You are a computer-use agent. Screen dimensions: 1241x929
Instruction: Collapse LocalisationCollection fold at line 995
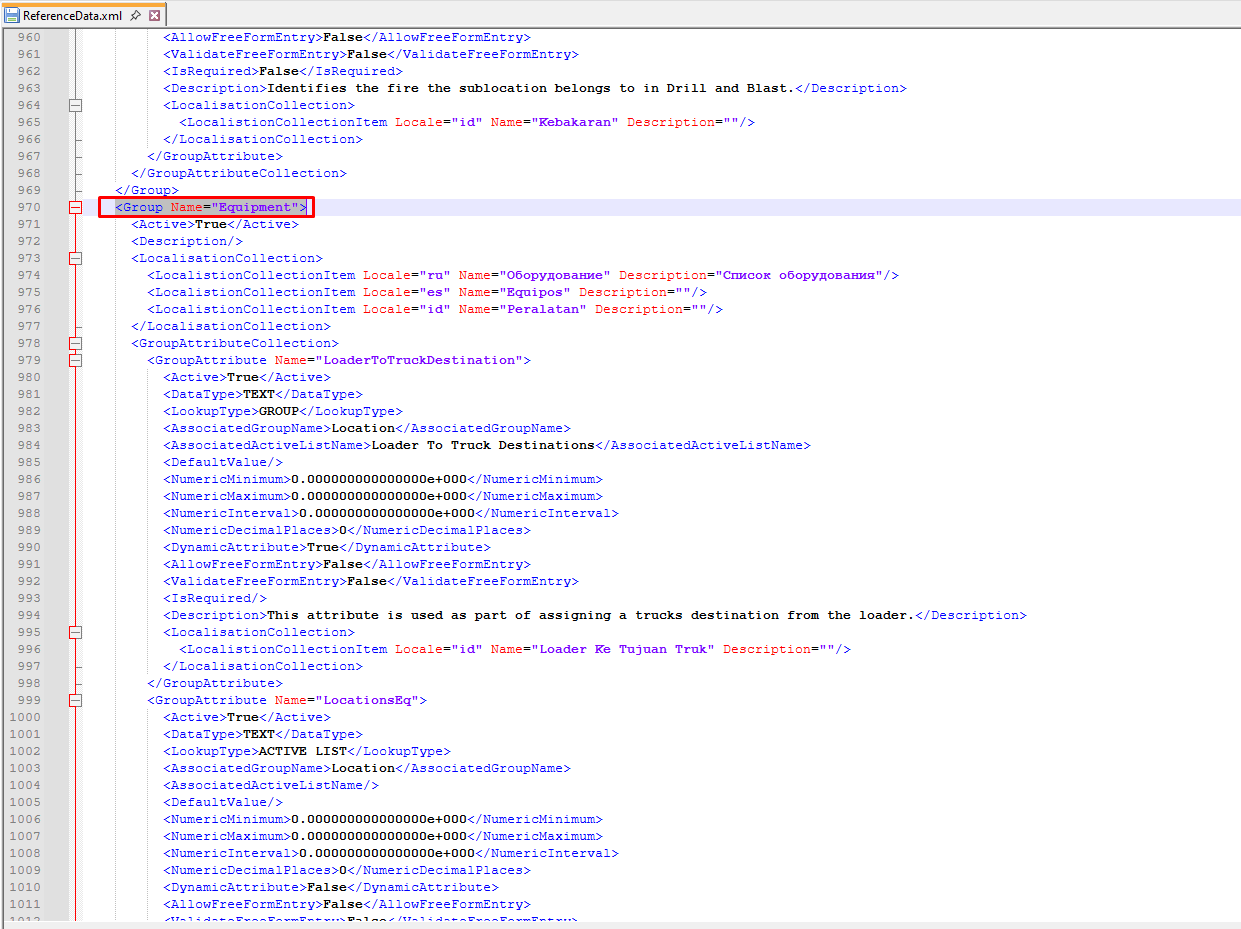coord(75,632)
